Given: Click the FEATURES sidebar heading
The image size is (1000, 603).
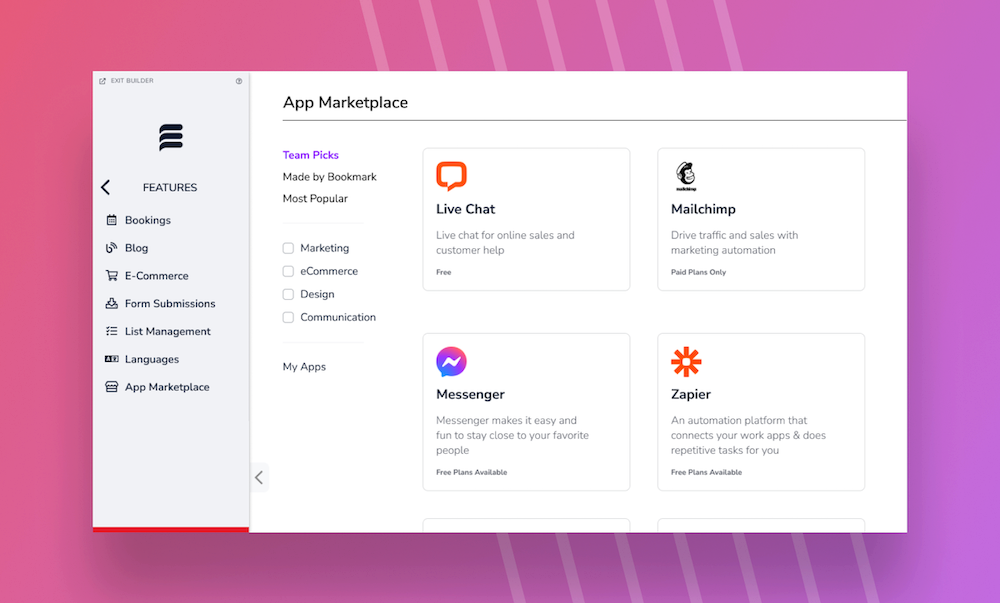Looking at the screenshot, I should tap(170, 187).
